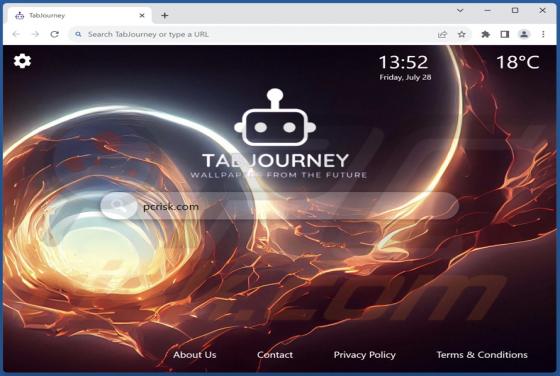560x376 pixels.
Task: Click the TABJOURNEY title text
Action: tap(275, 160)
